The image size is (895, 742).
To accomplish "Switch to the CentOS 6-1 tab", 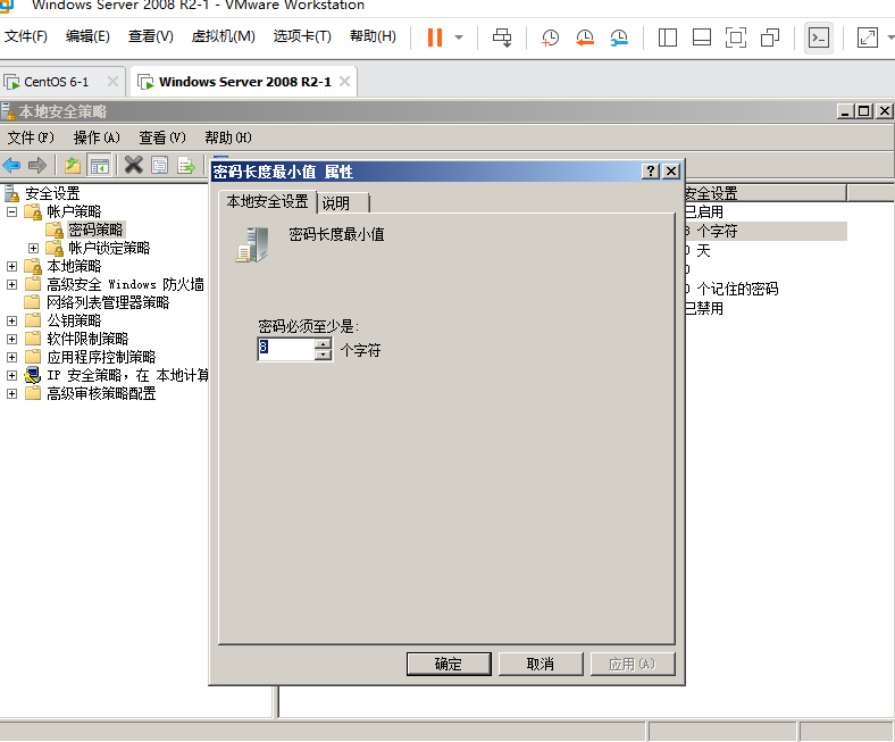I will click(56, 82).
